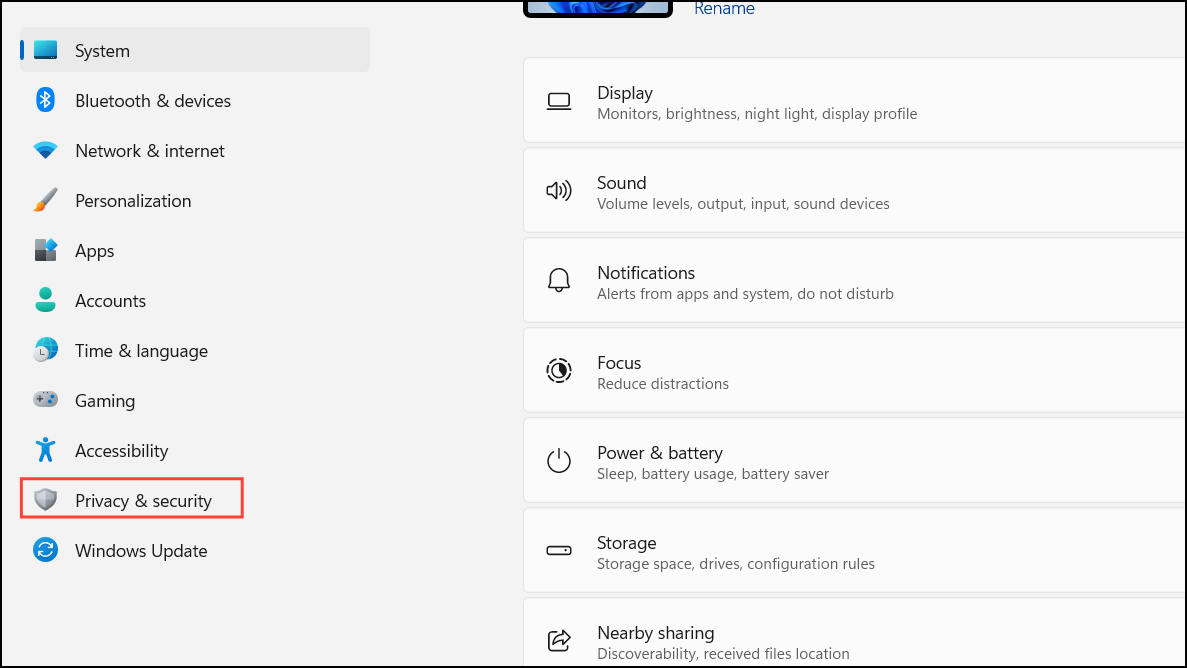Viewport: 1187px width, 668px height.
Task: Rename this PC using Rename link
Action: [724, 9]
